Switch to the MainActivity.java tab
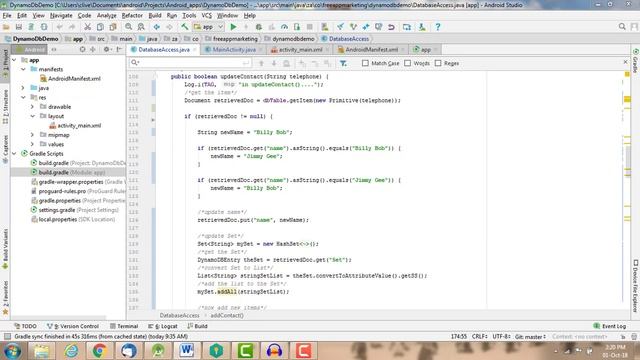This screenshot has width=640, height=360. point(234,49)
